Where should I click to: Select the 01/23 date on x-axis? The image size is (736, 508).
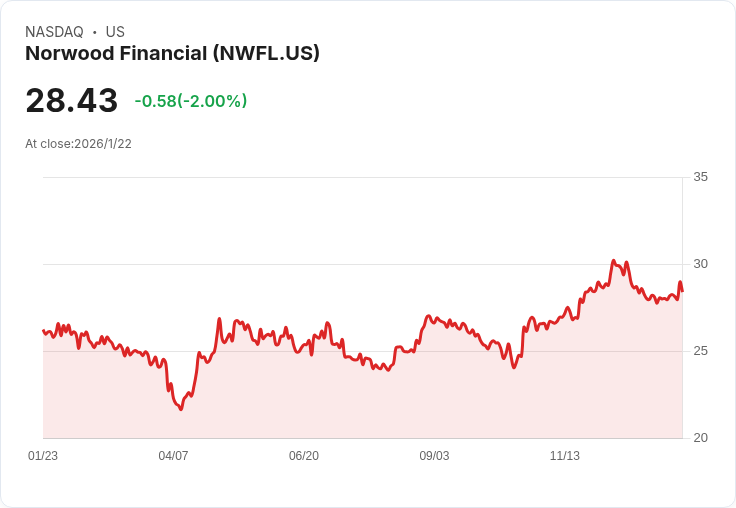pyautogui.click(x=43, y=456)
